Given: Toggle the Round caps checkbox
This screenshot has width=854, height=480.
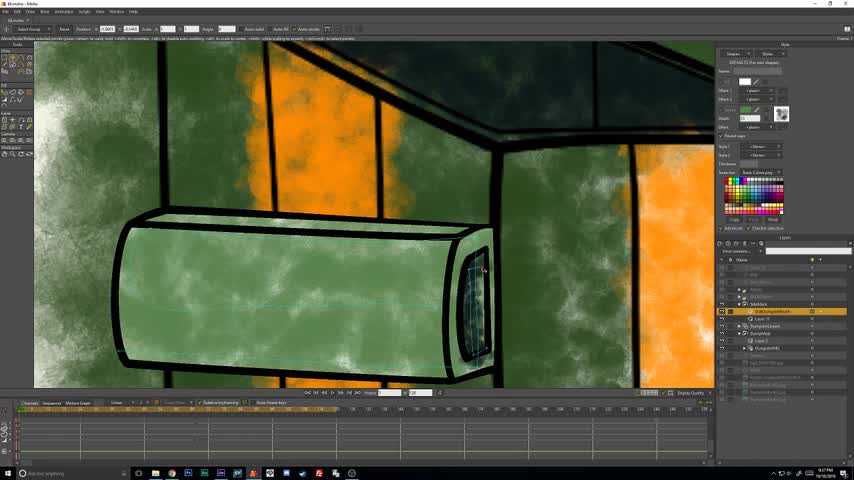Looking at the screenshot, I should click(721, 136).
